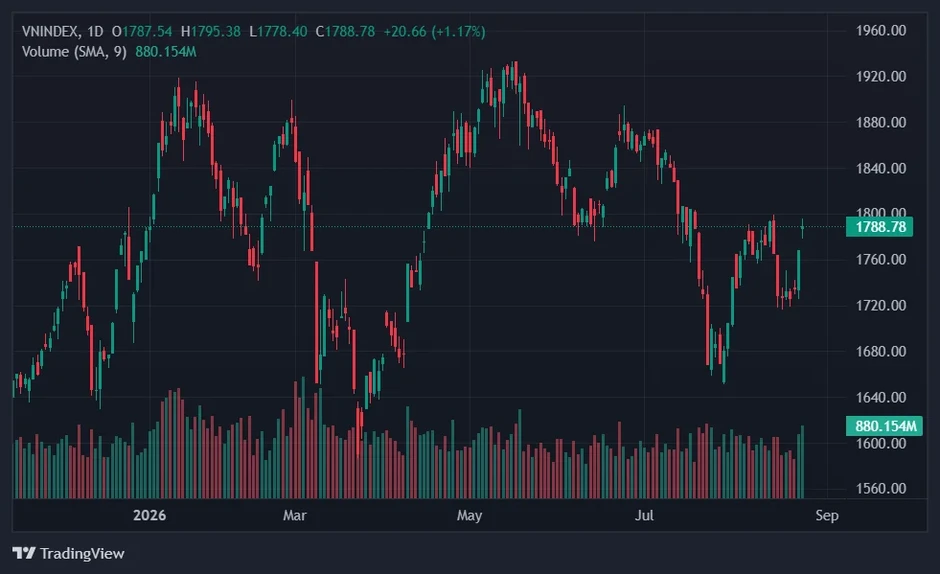Click the 1760.00 price axis label
This screenshot has height=574, width=940.
point(881,260)
